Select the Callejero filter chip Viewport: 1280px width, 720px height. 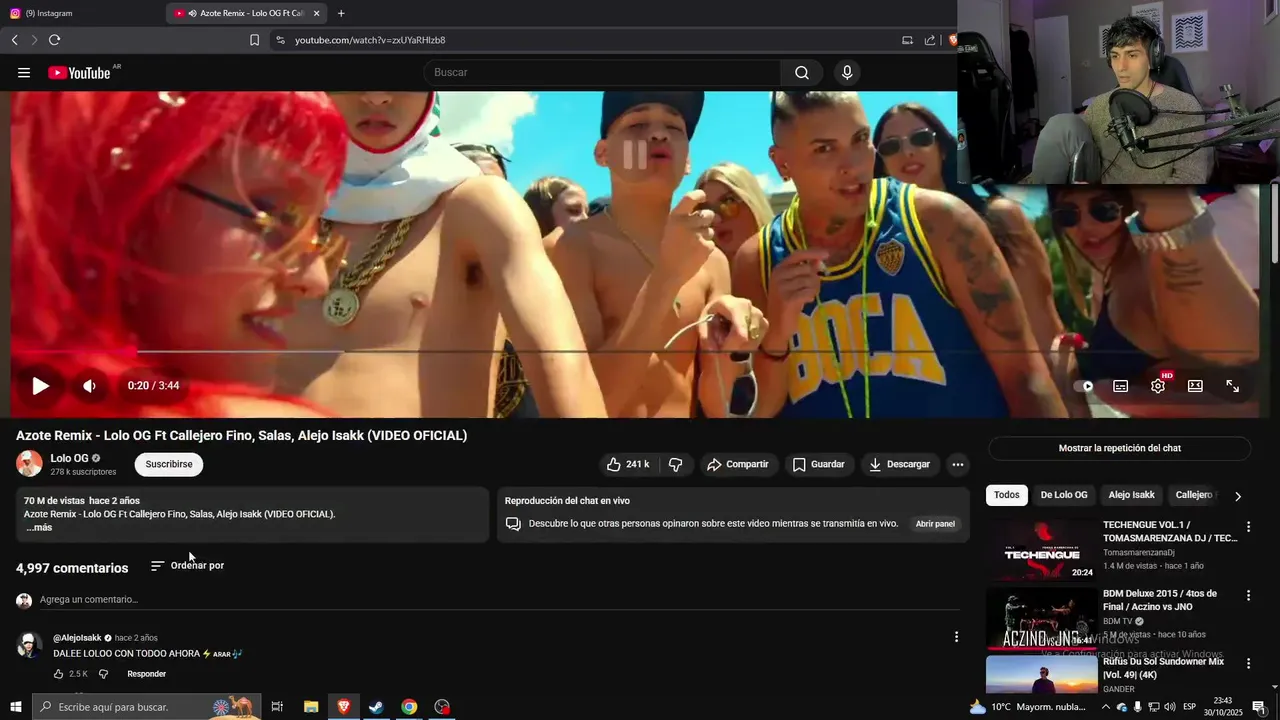1194,495
